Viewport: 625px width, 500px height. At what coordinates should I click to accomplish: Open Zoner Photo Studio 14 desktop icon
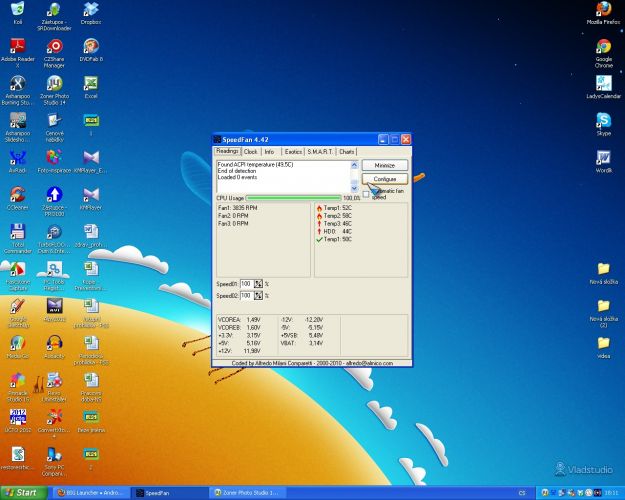[54, 90]
